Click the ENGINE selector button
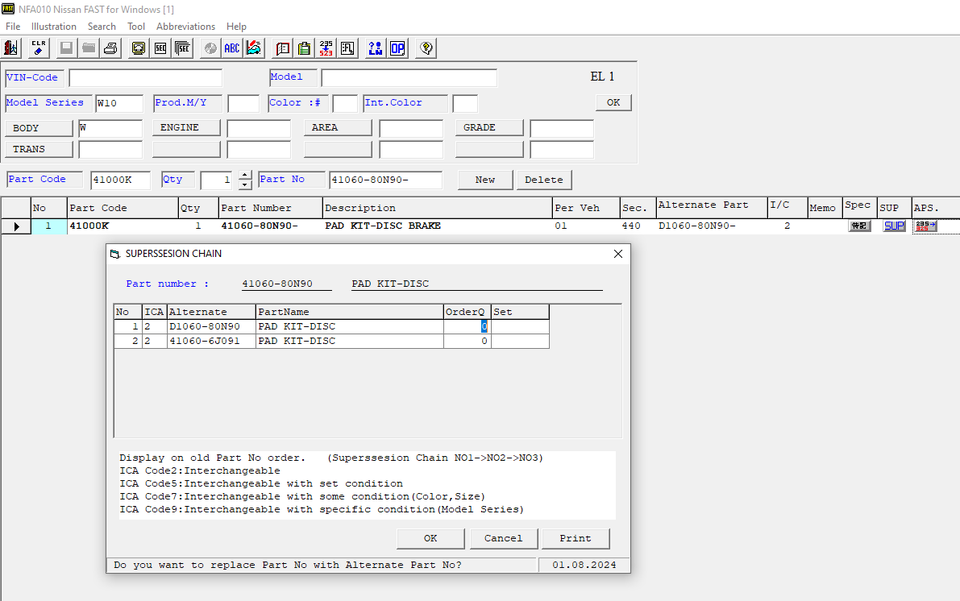The height and width of the screenshot is (601, 960). click(x=185, y=128)
